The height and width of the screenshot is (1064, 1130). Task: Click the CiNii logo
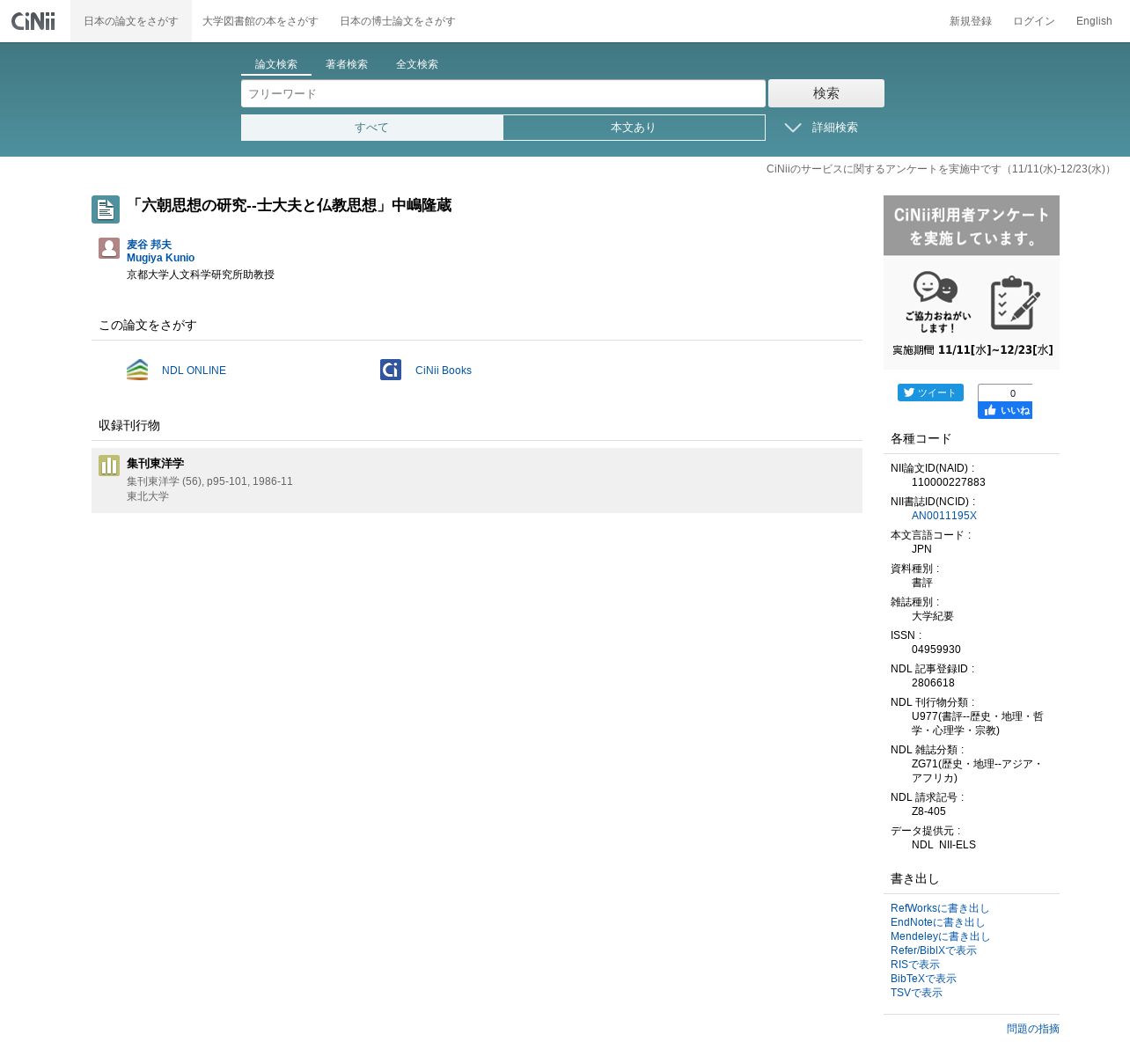tap(33, 20)
